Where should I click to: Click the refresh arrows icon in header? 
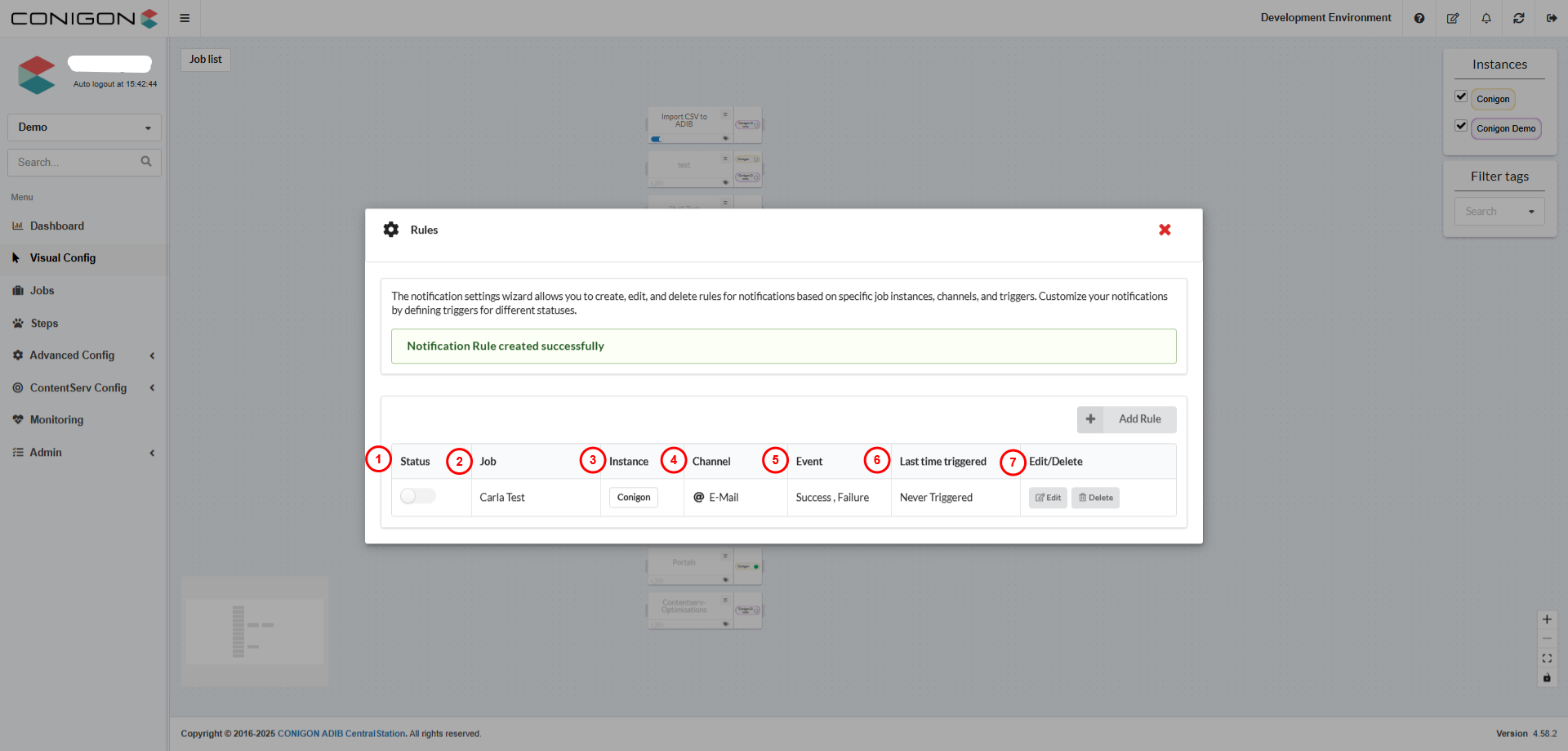pyautogui.click(x=1519, y=18)
